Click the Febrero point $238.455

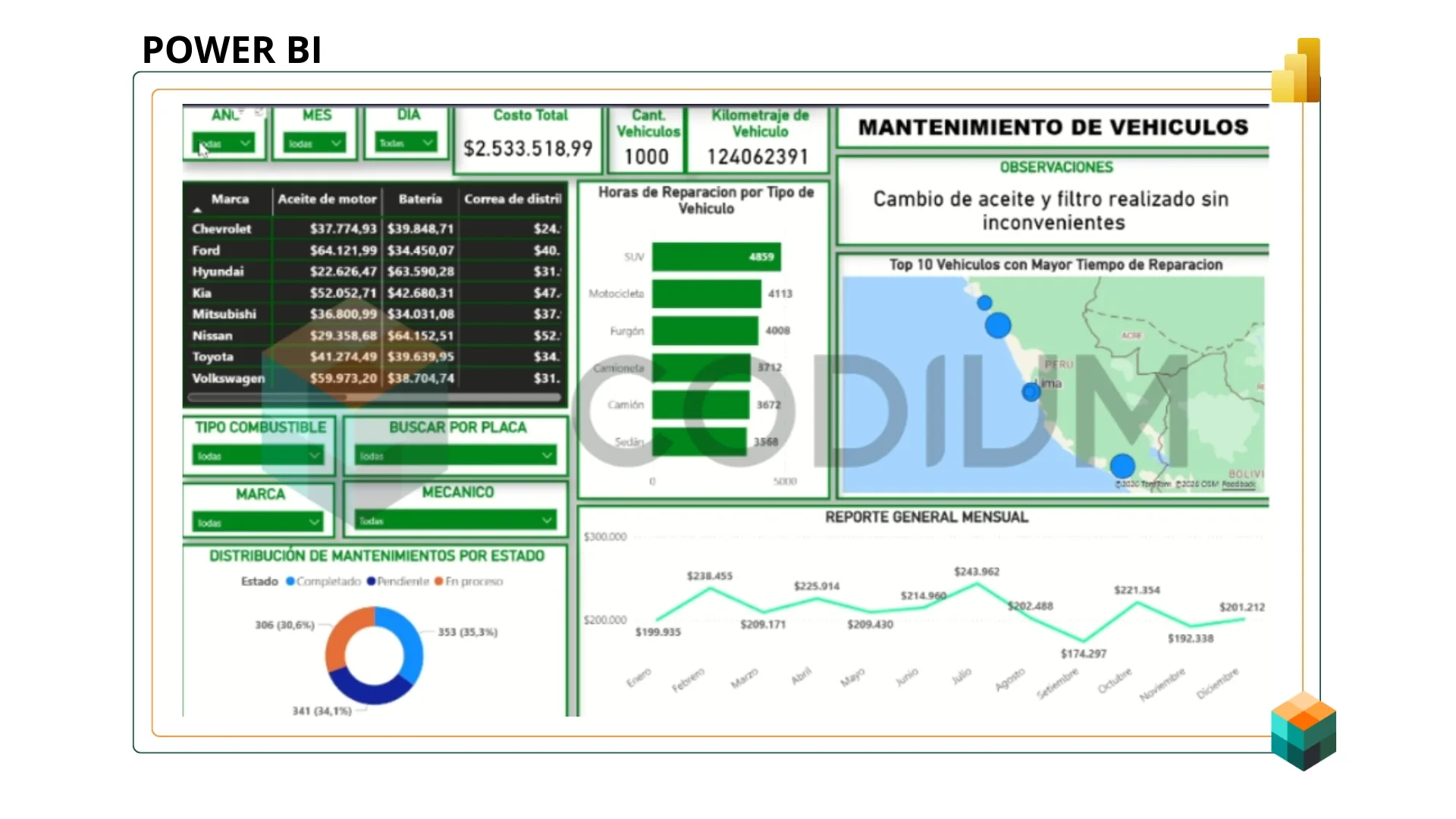tap(710, 588)
